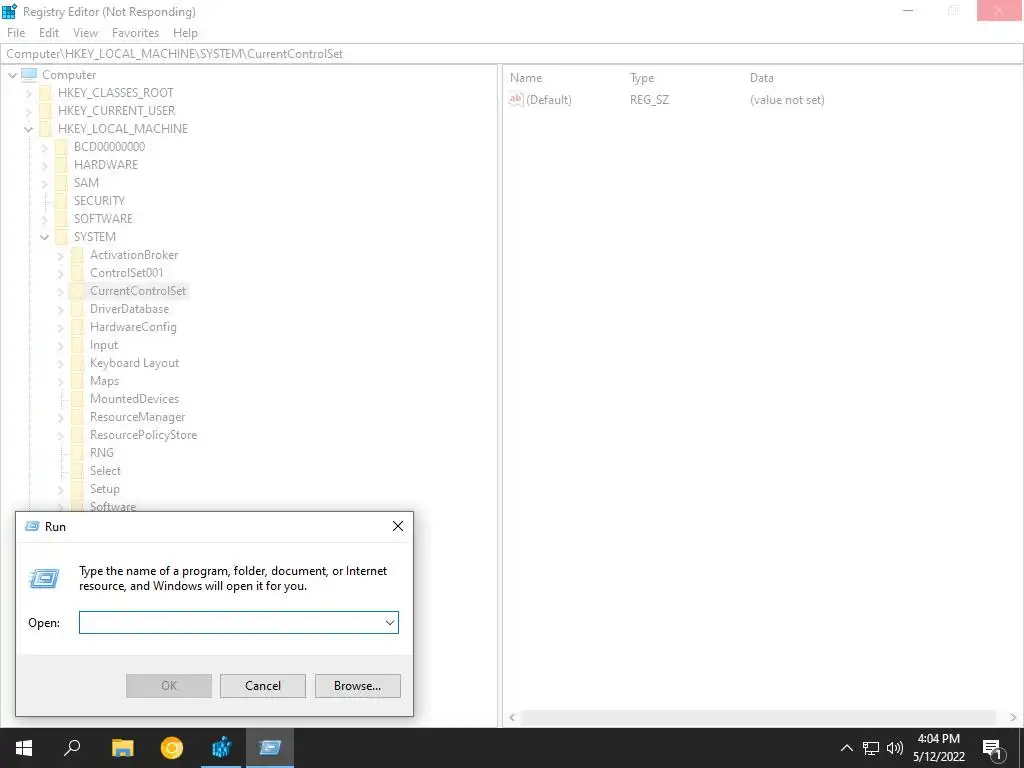Viewport: 1024px width, 768px height.
Task: Expand the BCD00000000 key
Action: click(x=45, y=148)
